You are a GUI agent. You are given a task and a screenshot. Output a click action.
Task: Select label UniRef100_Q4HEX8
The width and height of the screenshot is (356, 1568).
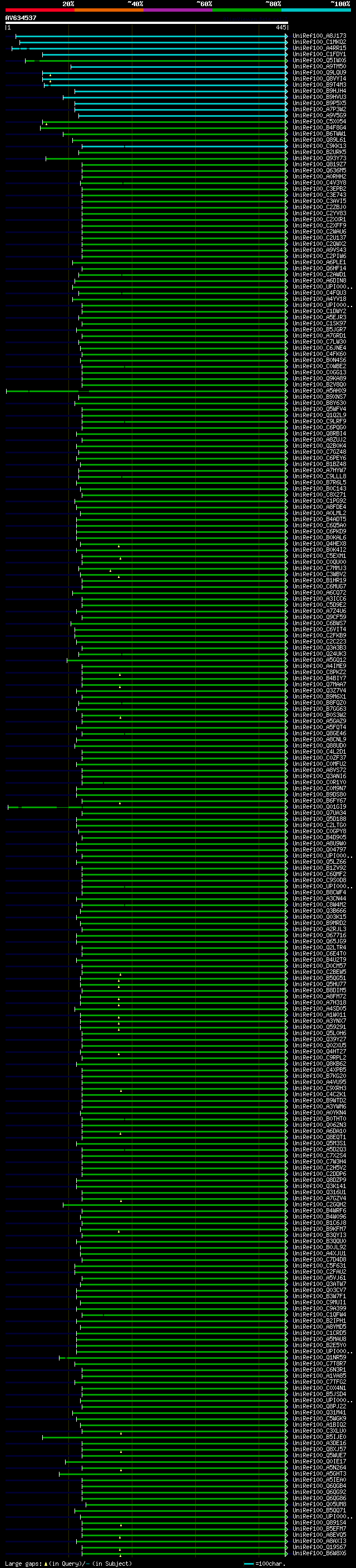319,543
